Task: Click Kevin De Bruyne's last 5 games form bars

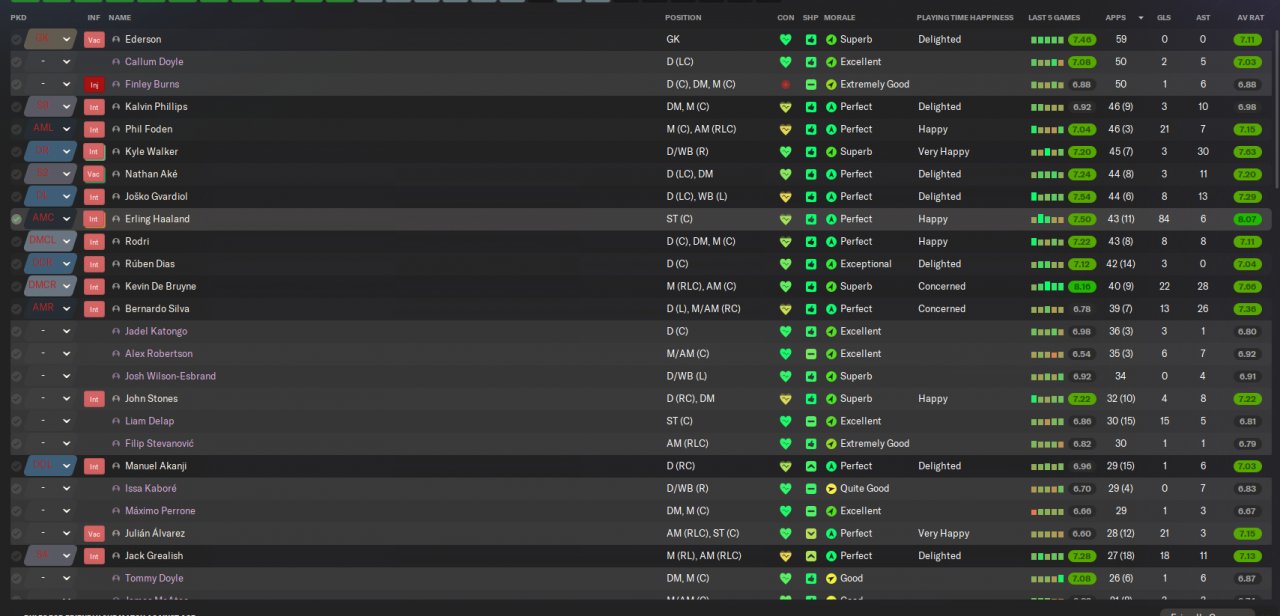Action: 1047,287
